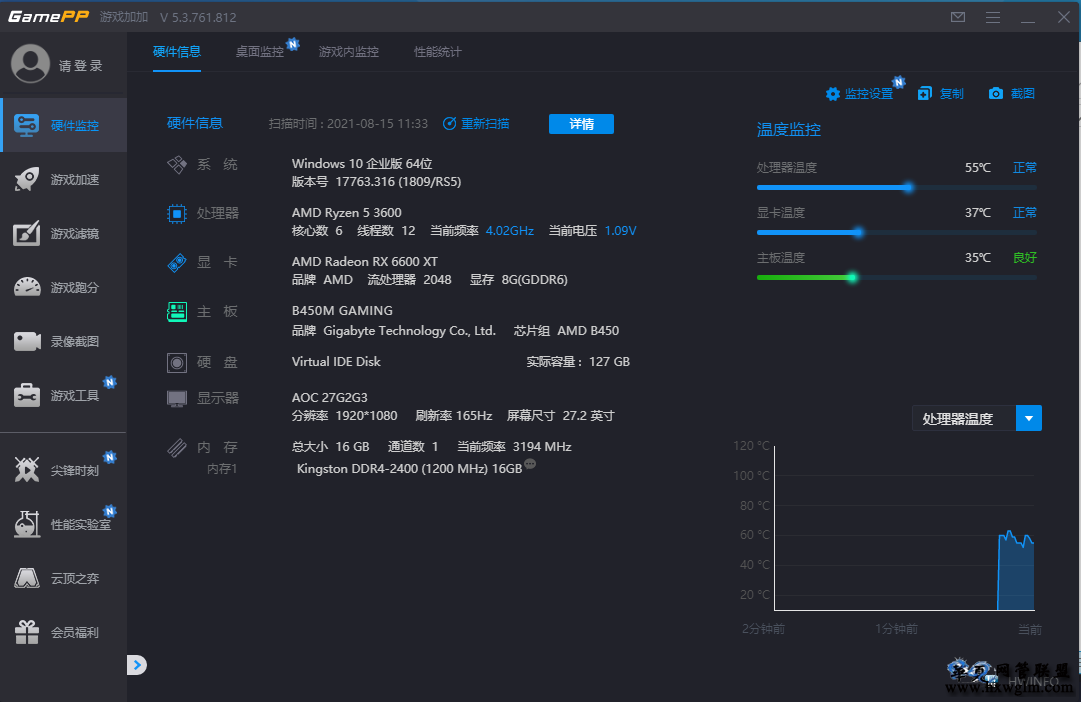The width and height of the screenshot is (1081, 702).
Task: Open 游戏跑分 gauge icon
Action: pos(27,287)
